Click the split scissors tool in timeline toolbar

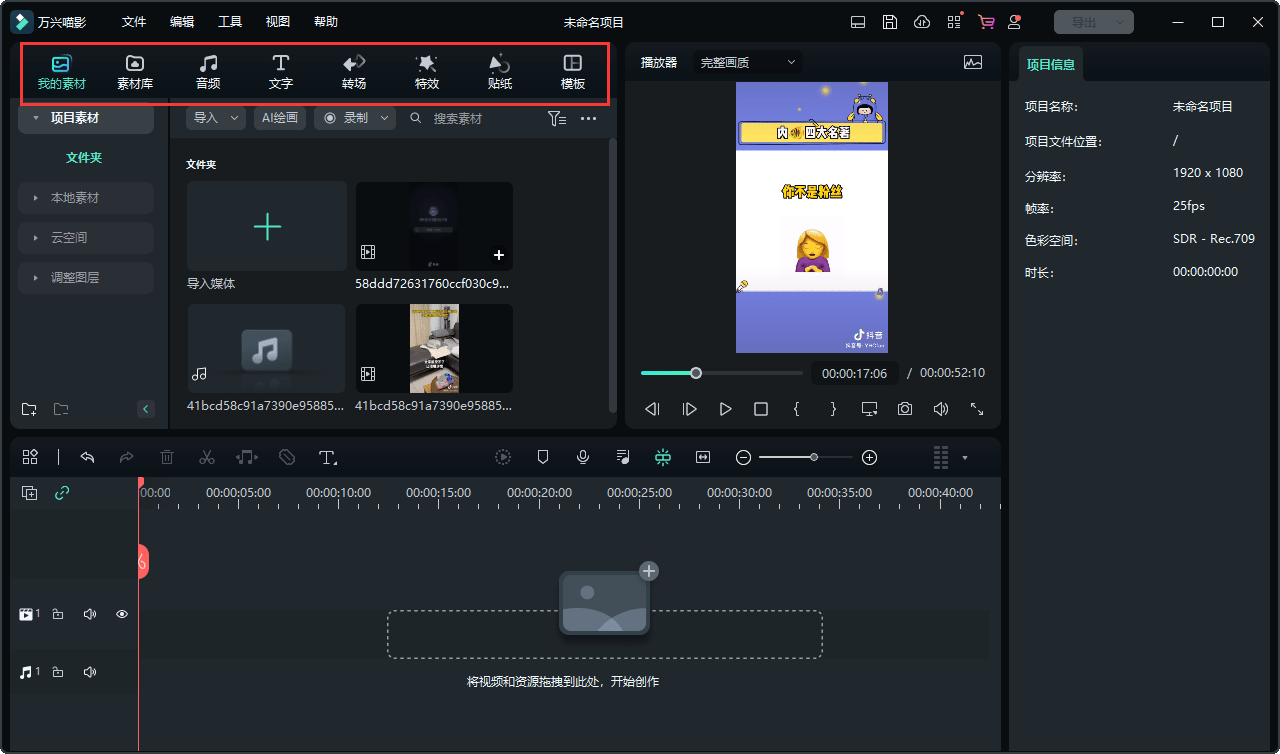point(207,457)
